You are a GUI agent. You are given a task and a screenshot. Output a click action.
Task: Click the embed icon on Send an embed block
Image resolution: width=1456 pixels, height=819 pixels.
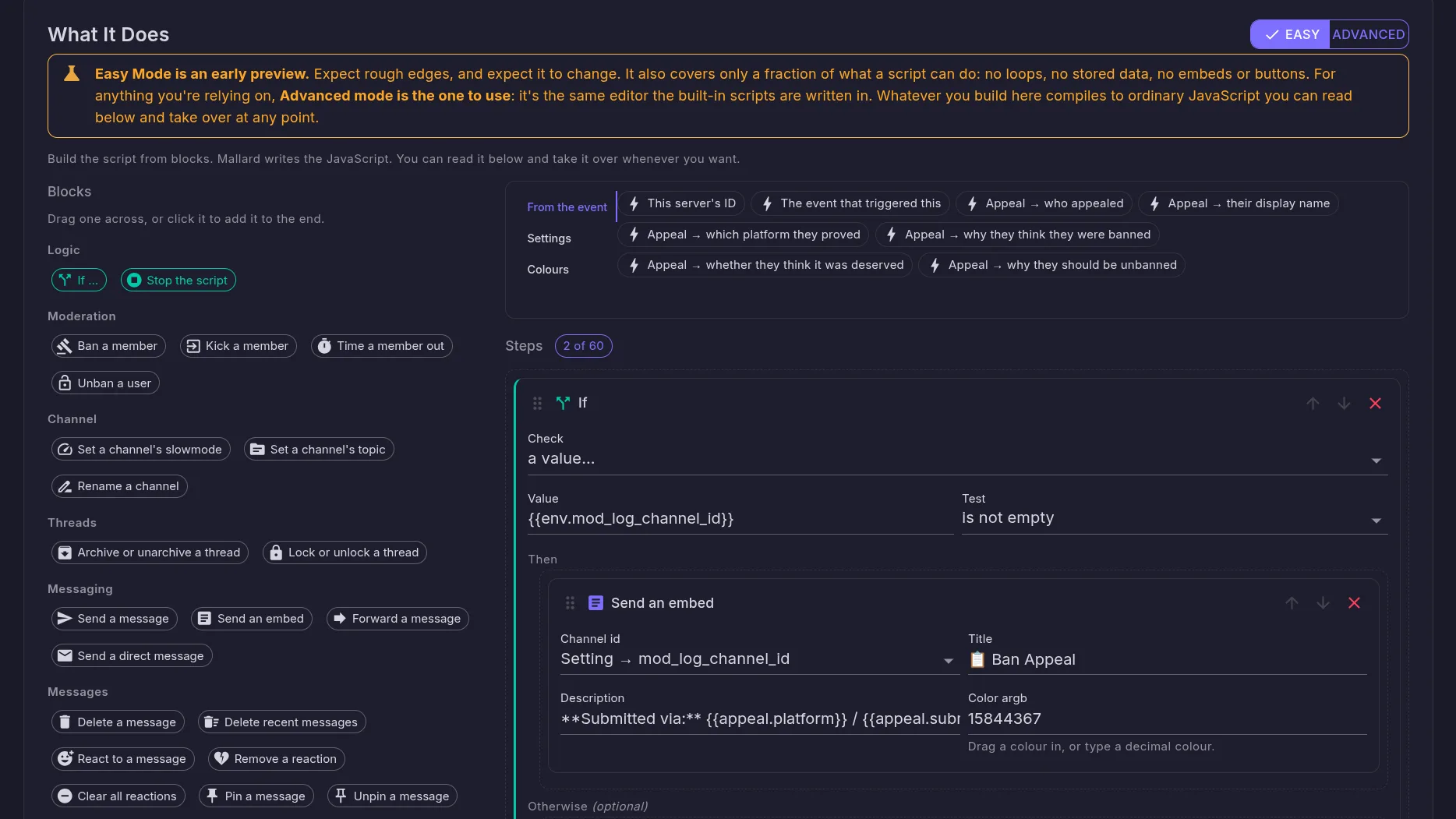[204, 619]
